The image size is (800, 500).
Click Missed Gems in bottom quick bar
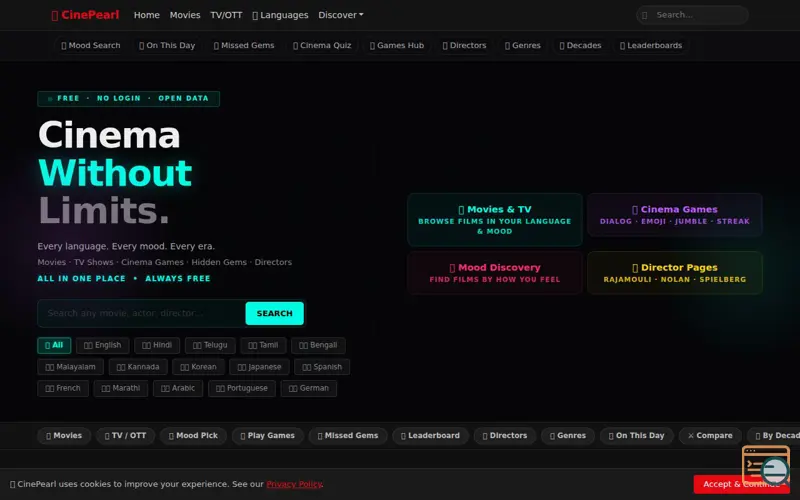(348, 436)
